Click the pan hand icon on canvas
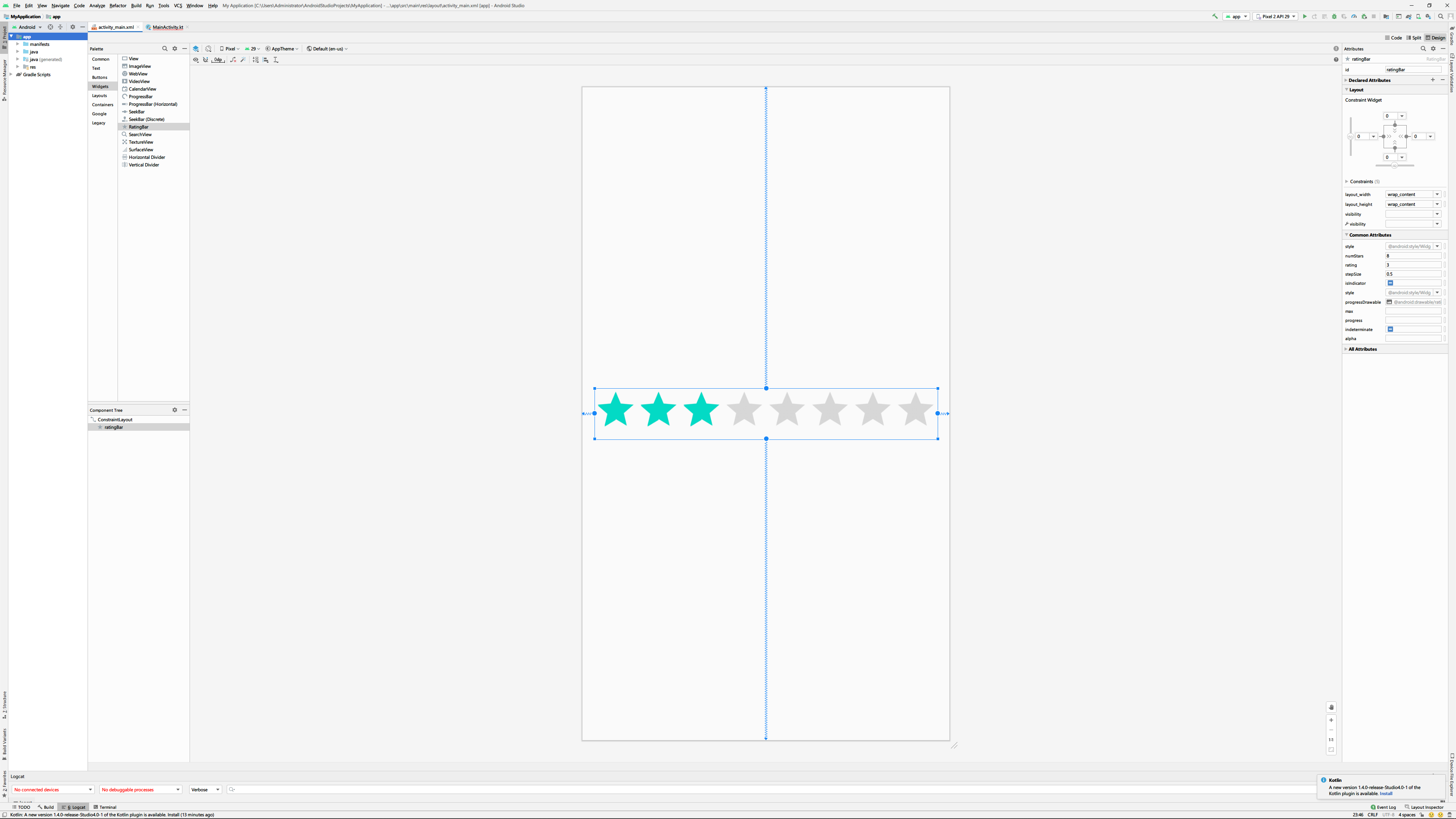 pos(1331,707)
